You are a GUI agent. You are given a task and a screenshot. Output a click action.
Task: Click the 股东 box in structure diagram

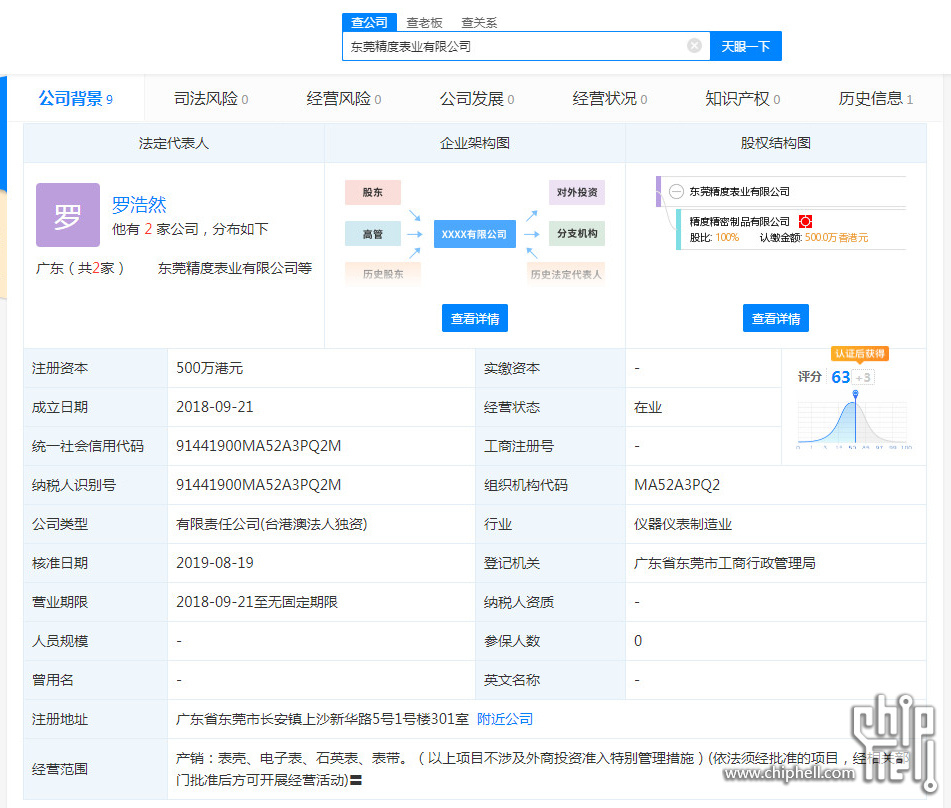pos(372,192)
